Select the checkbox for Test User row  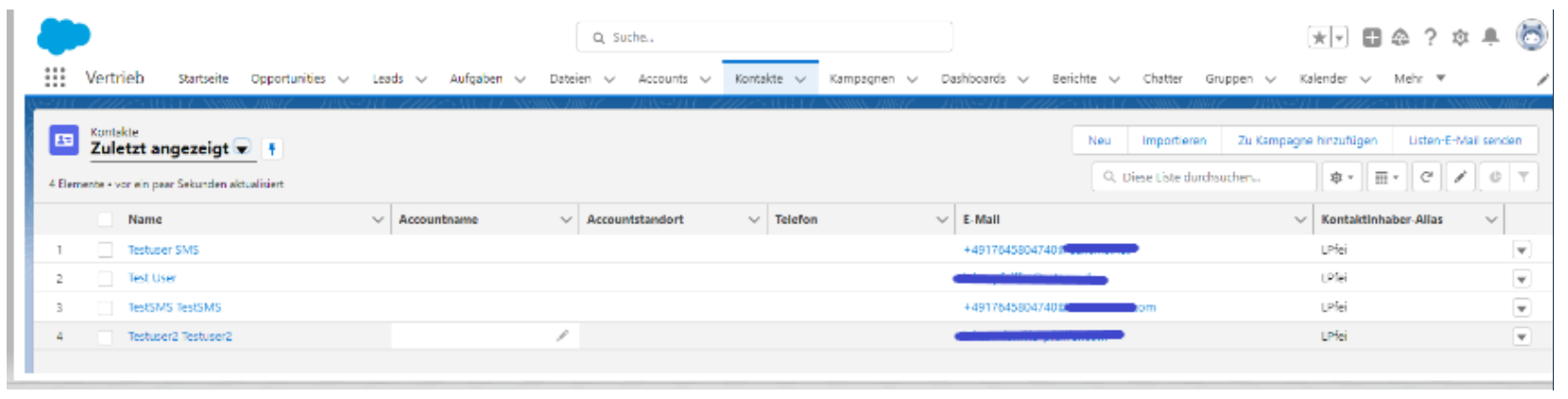(105, 278)
